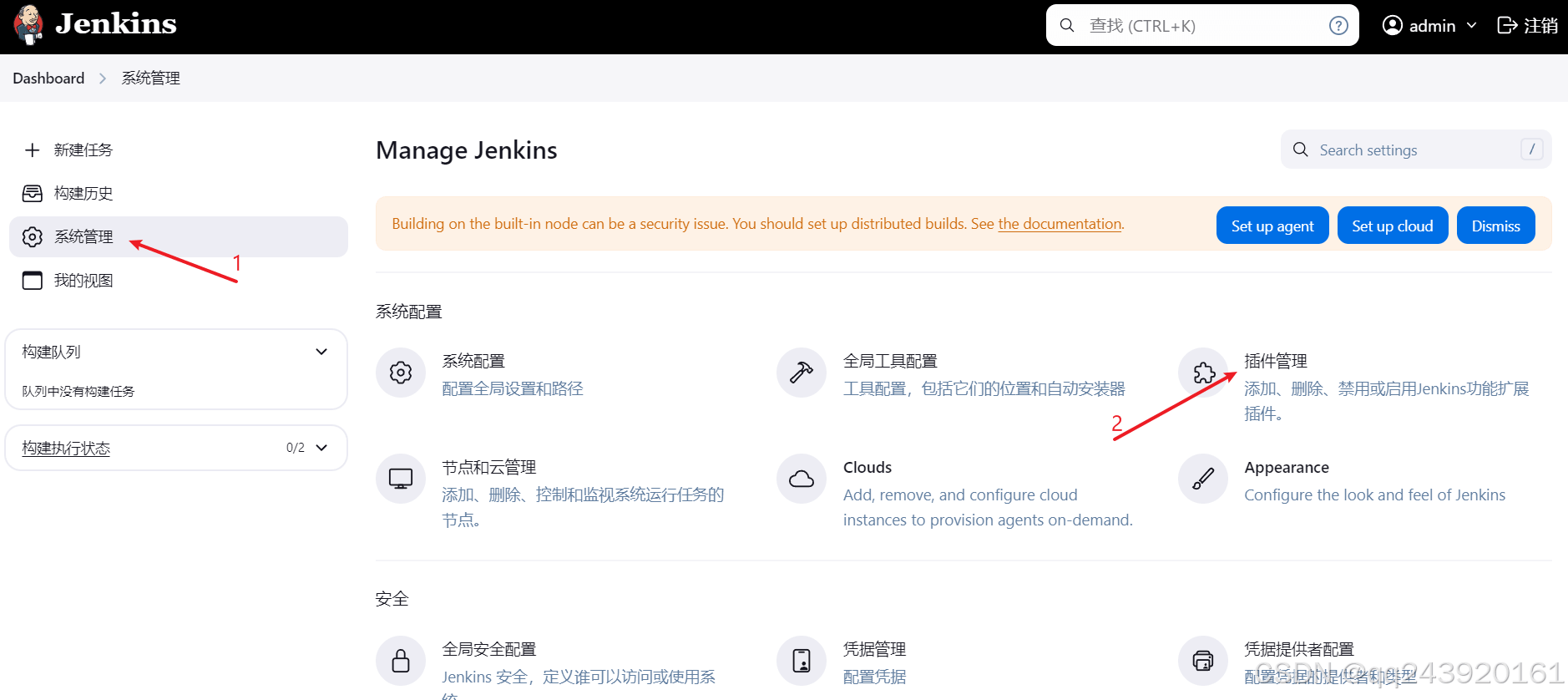Click the Jenkins title text
This screenshot has height=700, width=1568.
click(x=116, y=23)
